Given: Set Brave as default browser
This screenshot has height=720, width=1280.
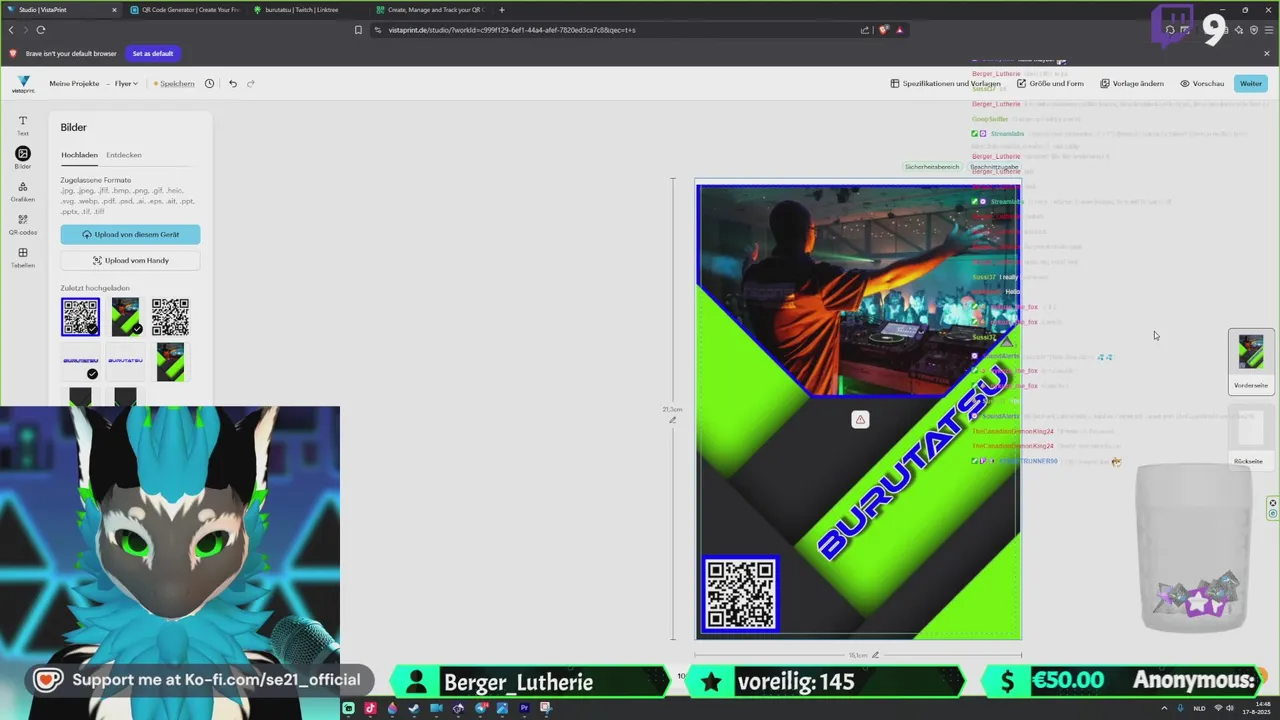Looking at the screenshot, I should click(x=153, y=53).
